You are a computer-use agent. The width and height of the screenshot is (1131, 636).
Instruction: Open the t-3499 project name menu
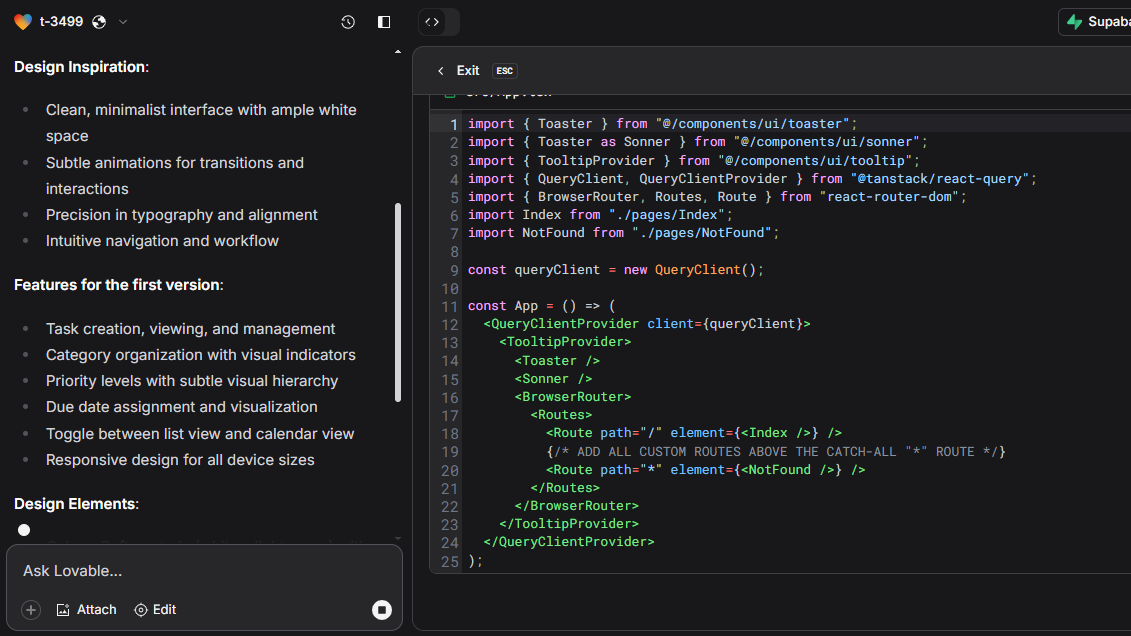pyautogui.click(x=61, y=22)
